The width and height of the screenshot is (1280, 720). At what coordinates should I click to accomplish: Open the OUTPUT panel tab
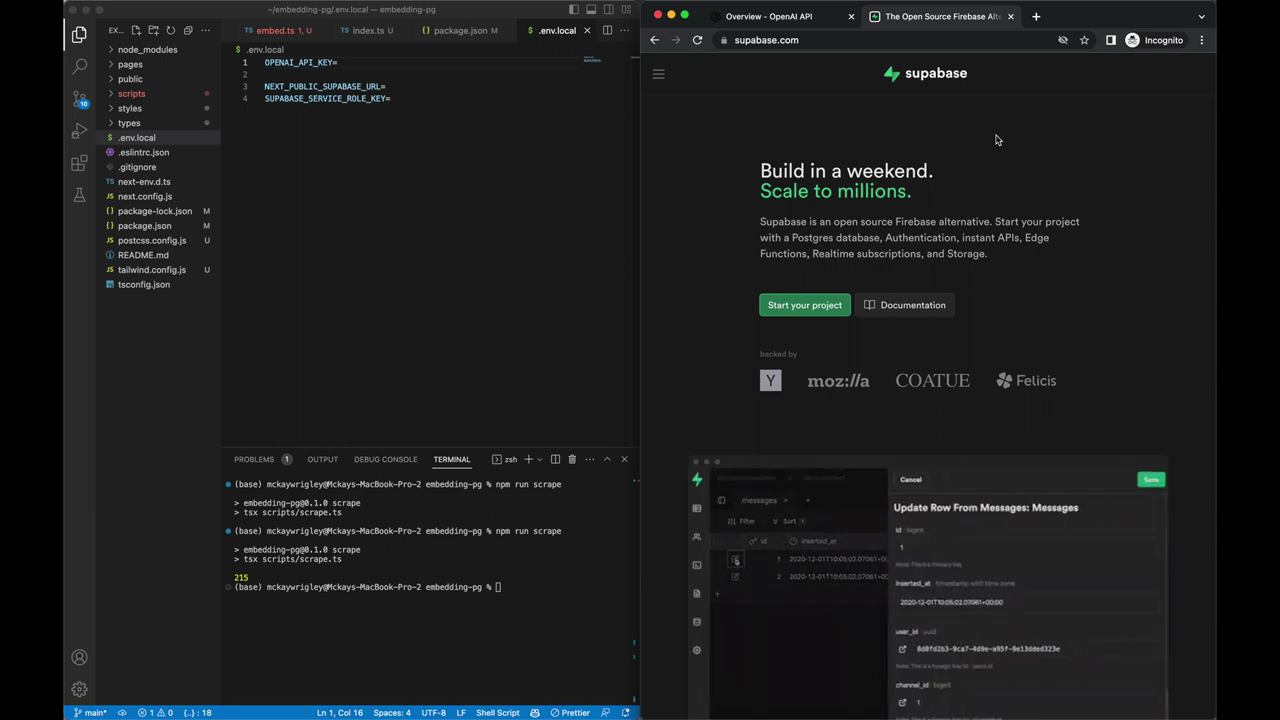click(x=322, y=459)
